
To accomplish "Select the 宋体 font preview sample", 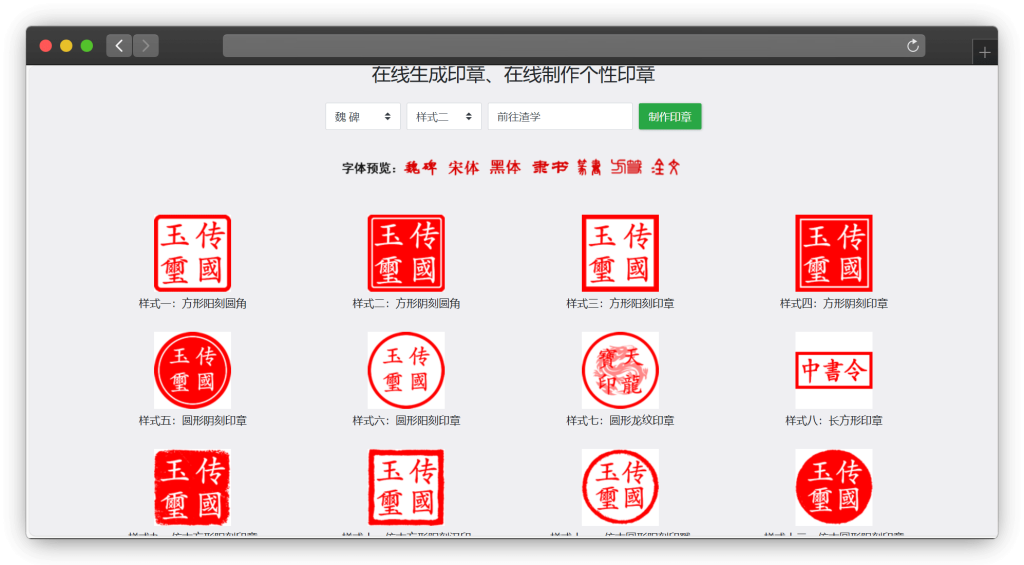I will pos(464,168).
